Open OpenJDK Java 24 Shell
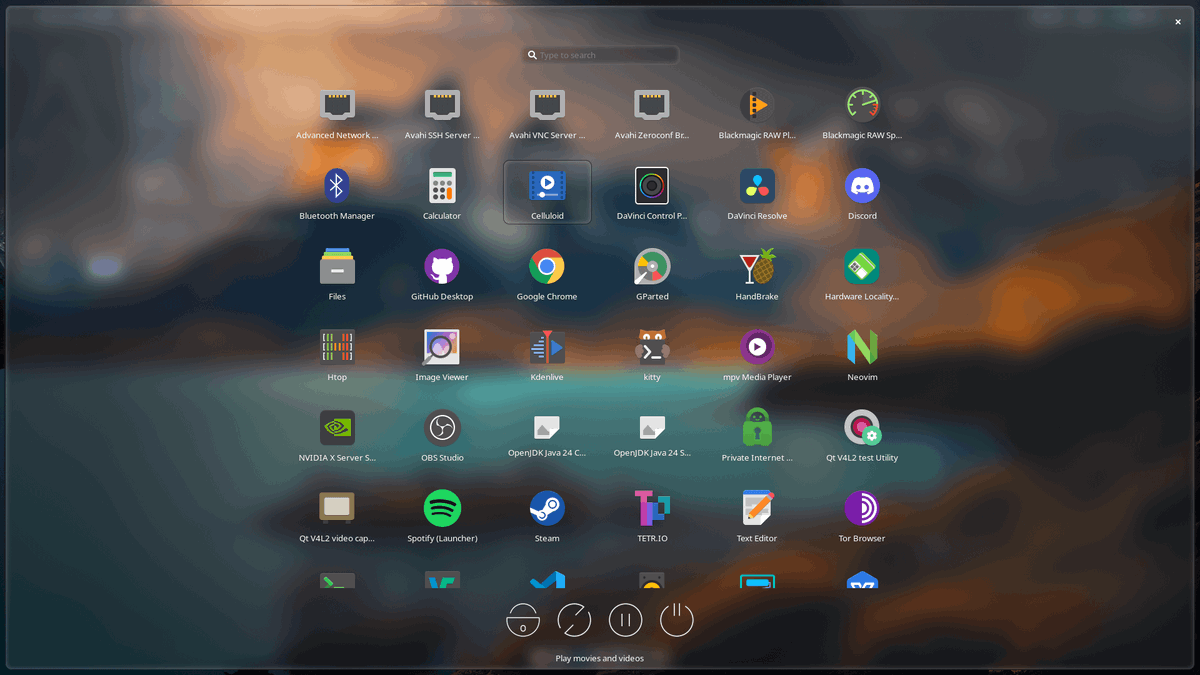This screenshot has width=1200, height=675. click(652, 436)
